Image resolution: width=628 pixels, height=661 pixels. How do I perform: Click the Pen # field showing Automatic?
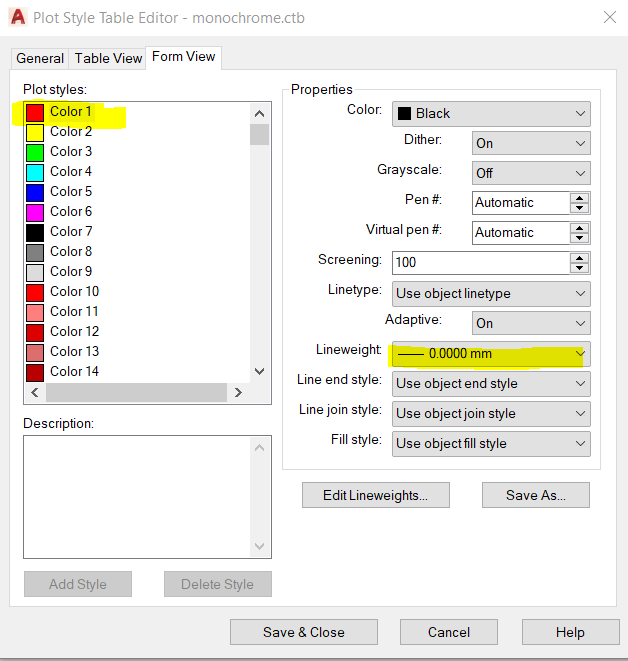click(521, 203)
